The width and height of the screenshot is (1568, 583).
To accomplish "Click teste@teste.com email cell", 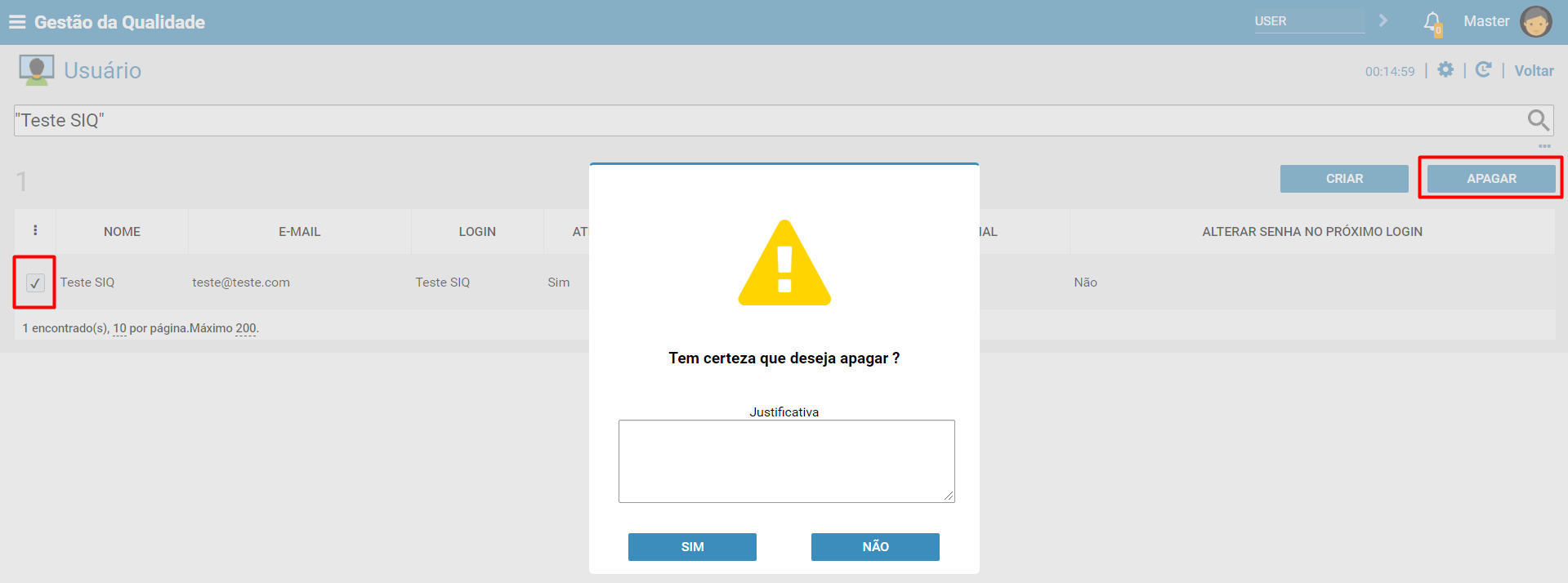I will pyautogui.click(x=241, y=283).
